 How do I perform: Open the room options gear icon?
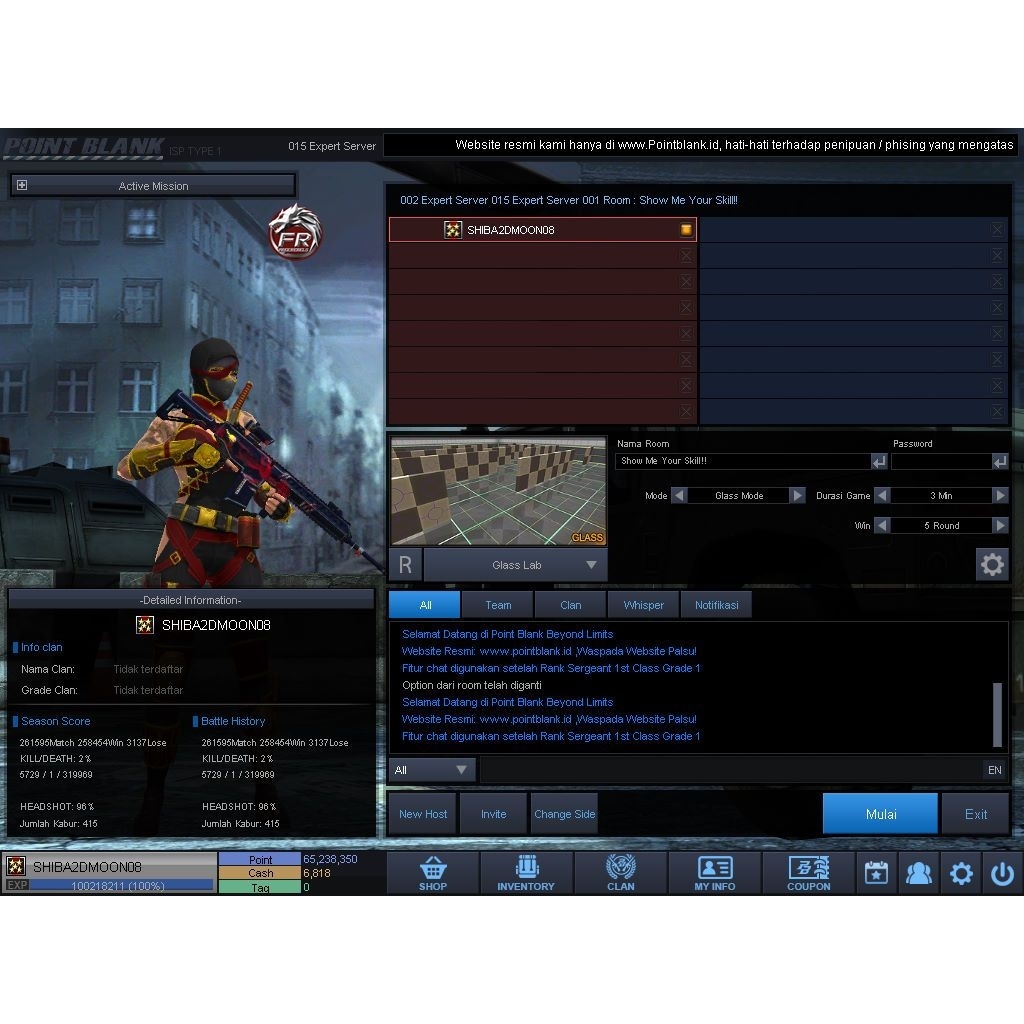point(992,564)
